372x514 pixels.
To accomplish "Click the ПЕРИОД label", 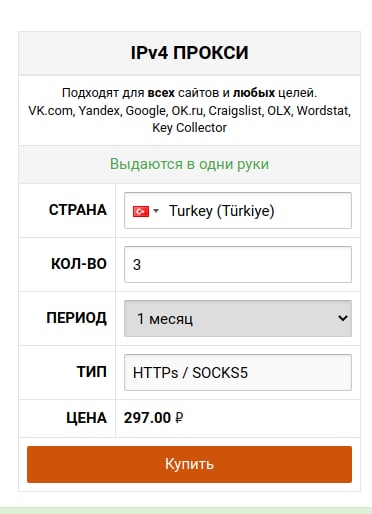I will [x=76, y=318].
